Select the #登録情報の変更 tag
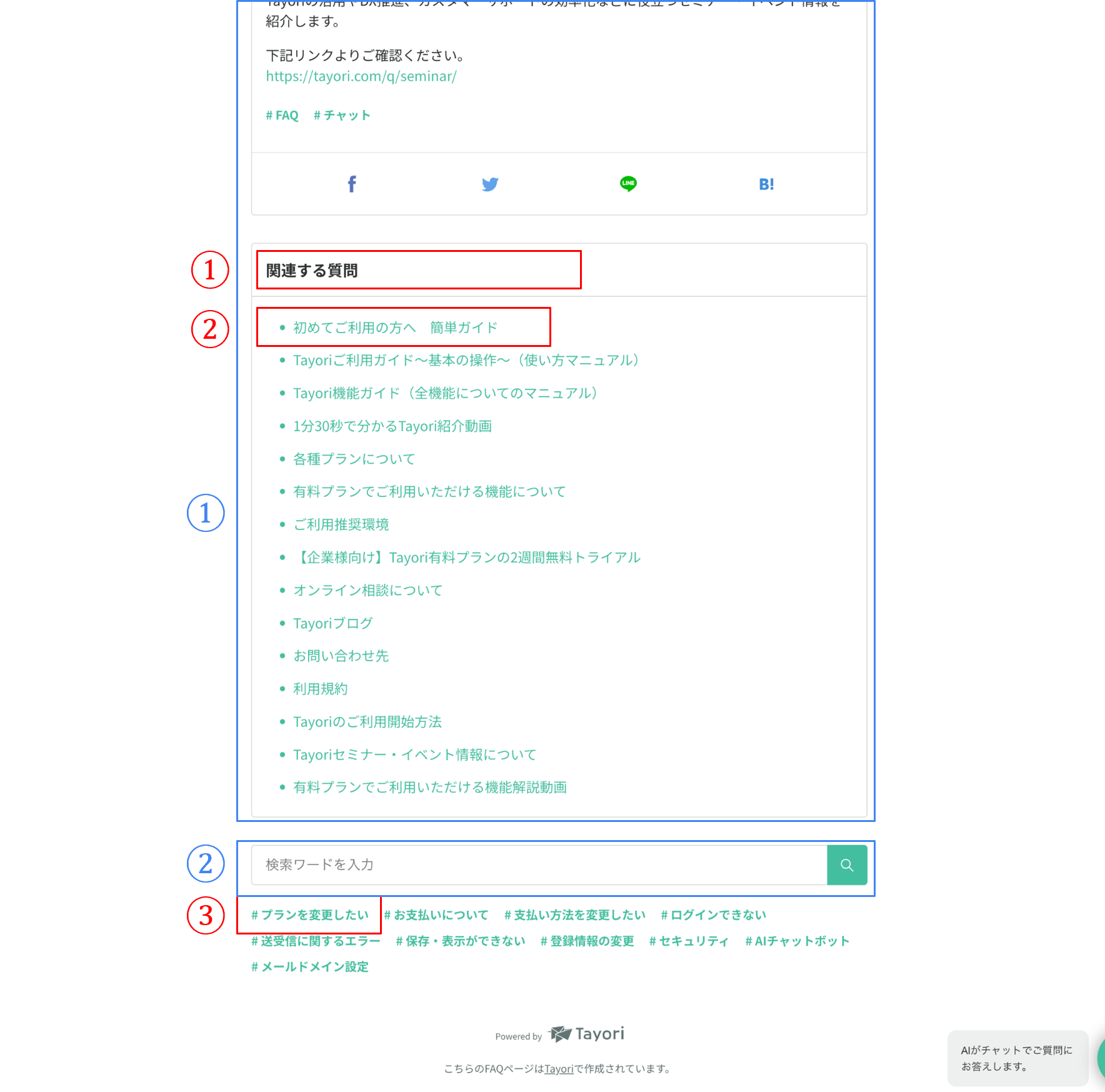 point(587,941)
